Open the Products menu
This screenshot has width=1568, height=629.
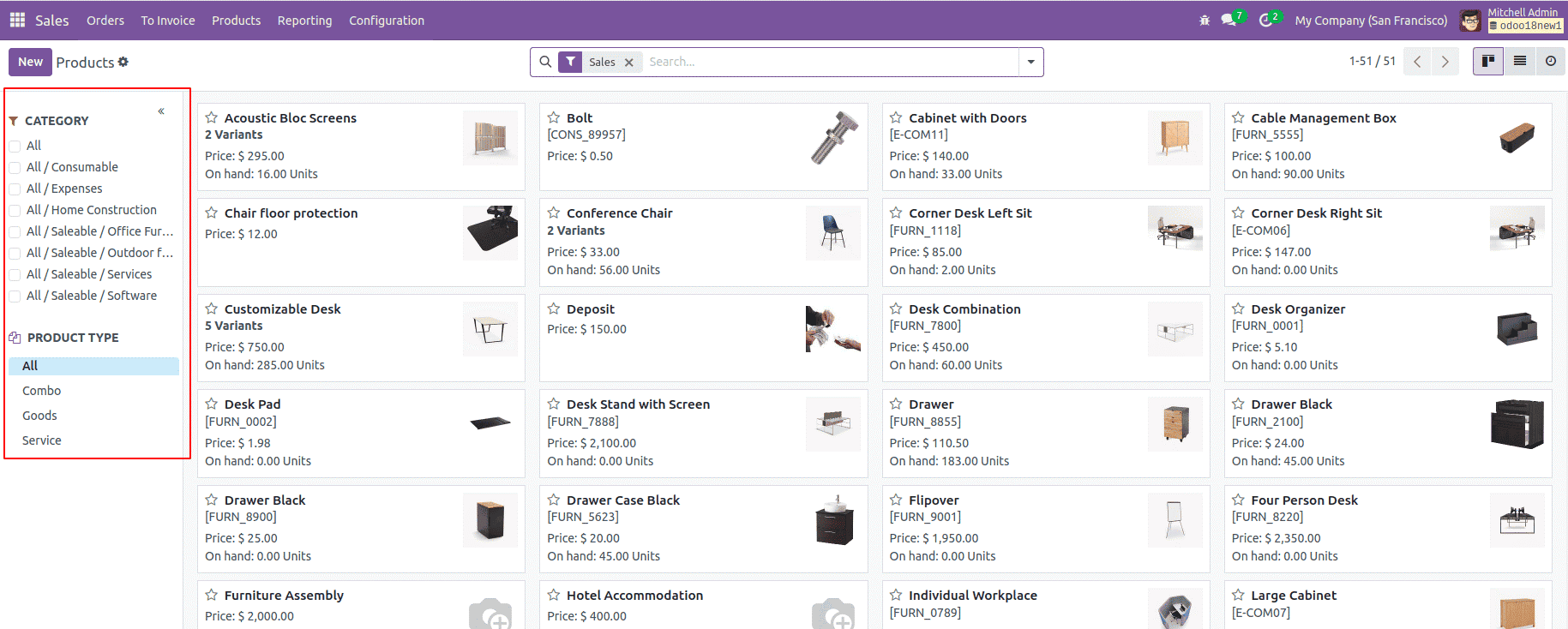pos(237,21)
